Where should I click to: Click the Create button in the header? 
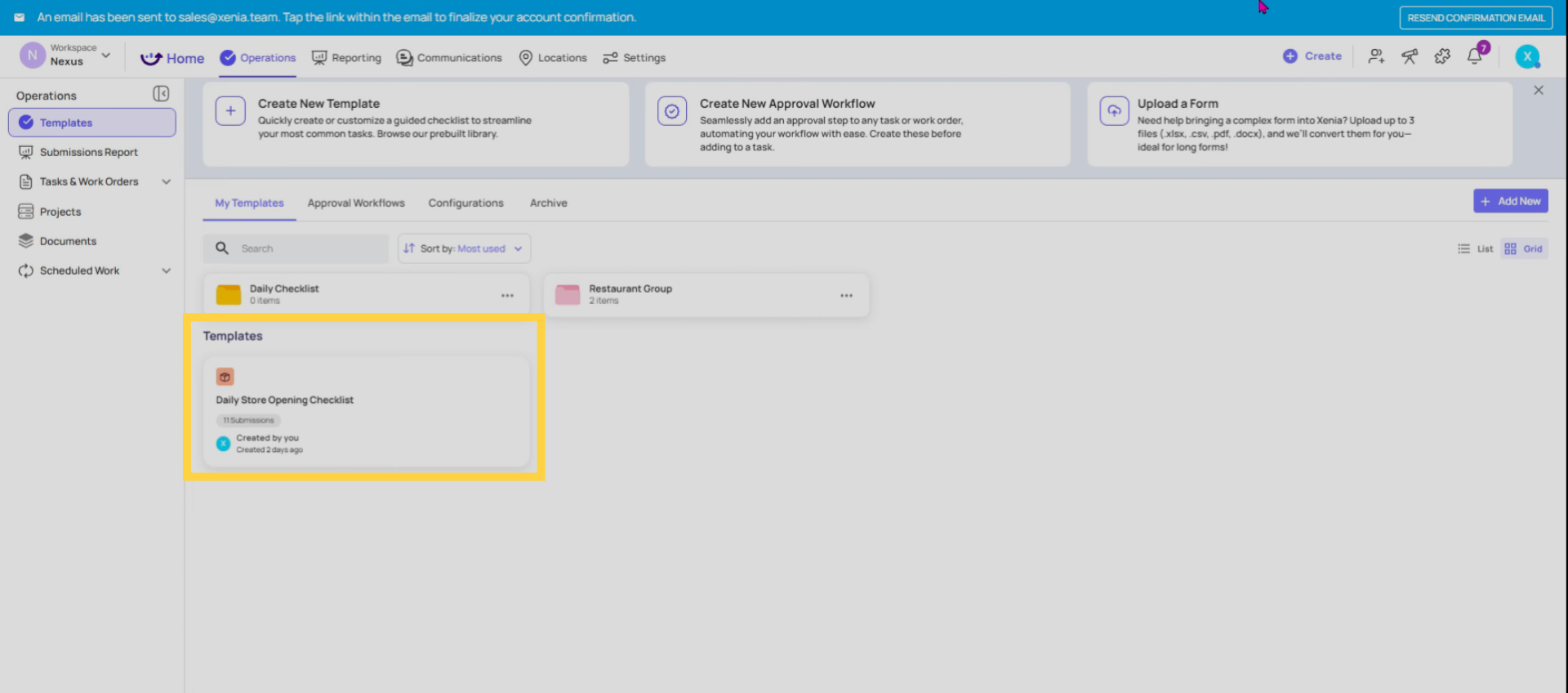click(1312, 56)
